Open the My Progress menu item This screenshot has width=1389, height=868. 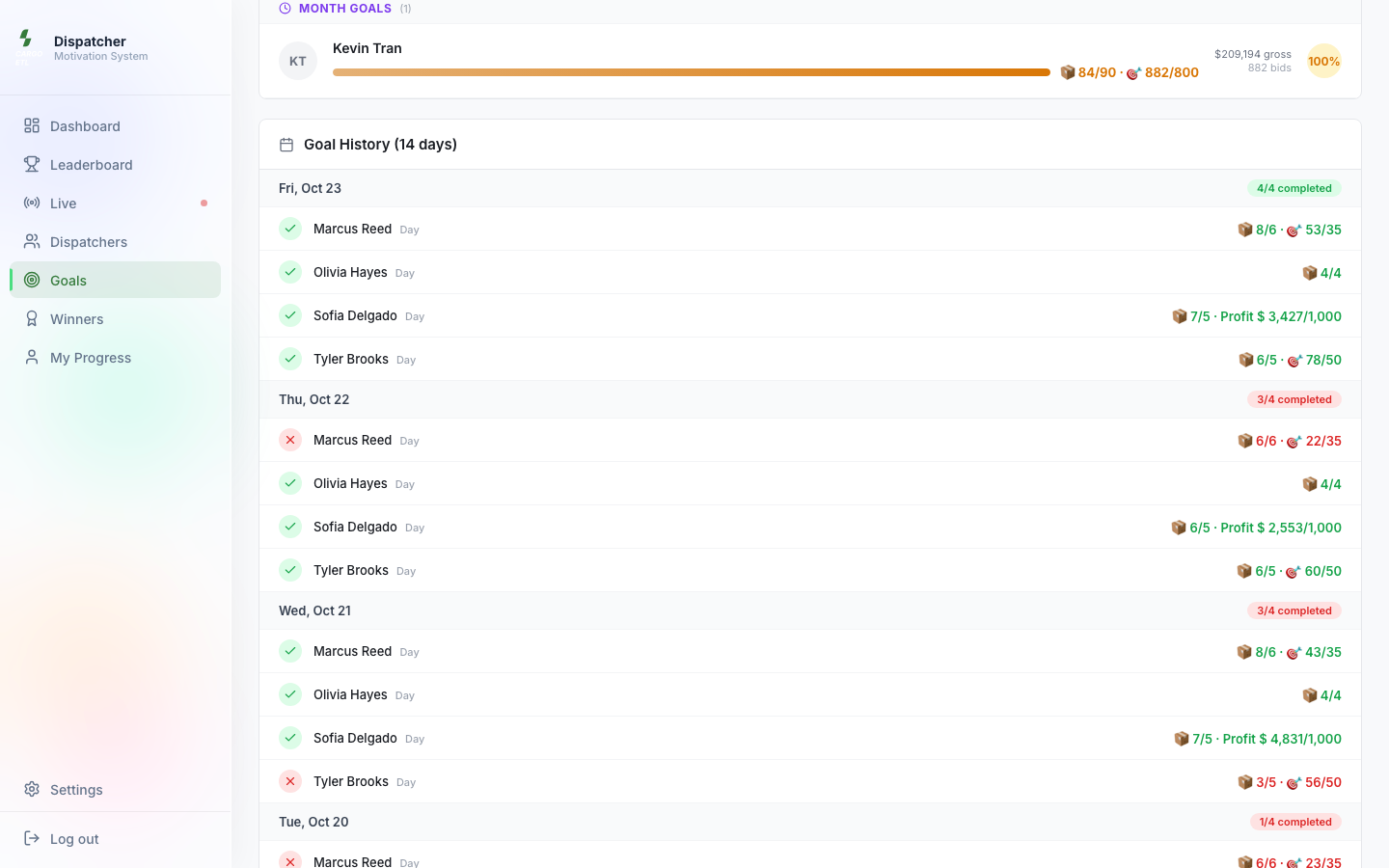[x=116, y=357]
